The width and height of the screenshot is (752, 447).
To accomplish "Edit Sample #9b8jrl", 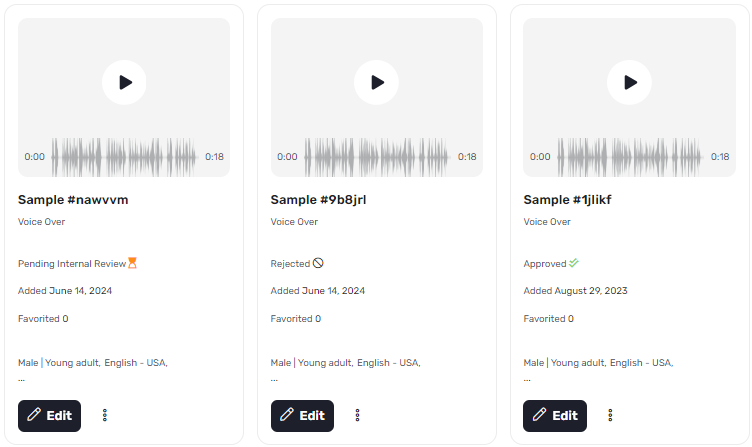I will pos(302,416).
